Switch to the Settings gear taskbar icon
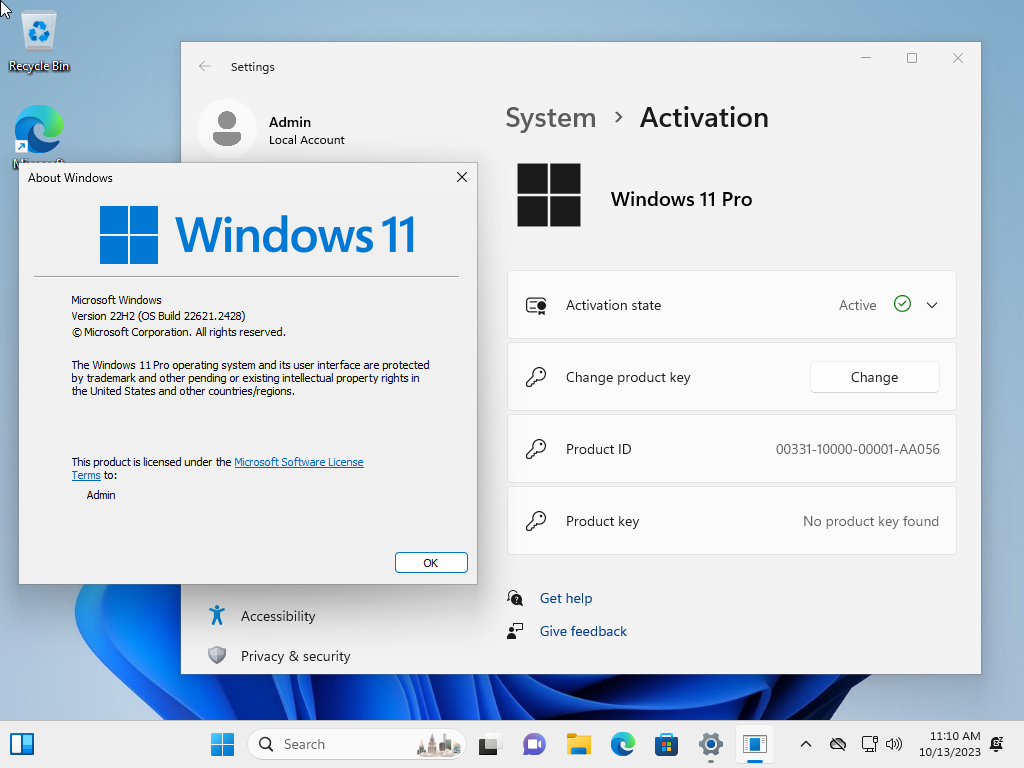1024x768 pixels. 711,744
